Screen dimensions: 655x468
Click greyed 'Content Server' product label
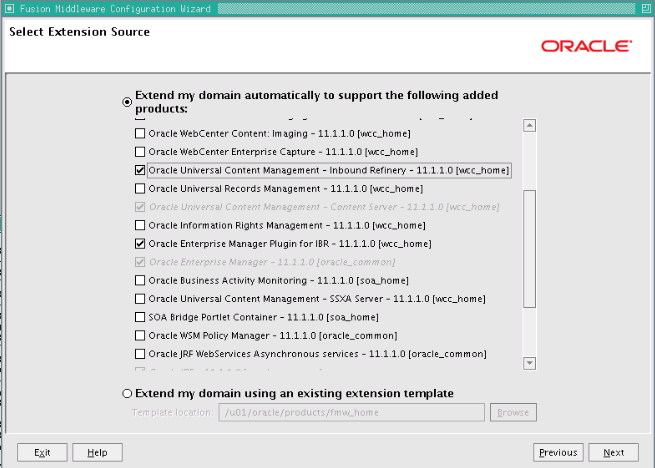coord(324,207)
